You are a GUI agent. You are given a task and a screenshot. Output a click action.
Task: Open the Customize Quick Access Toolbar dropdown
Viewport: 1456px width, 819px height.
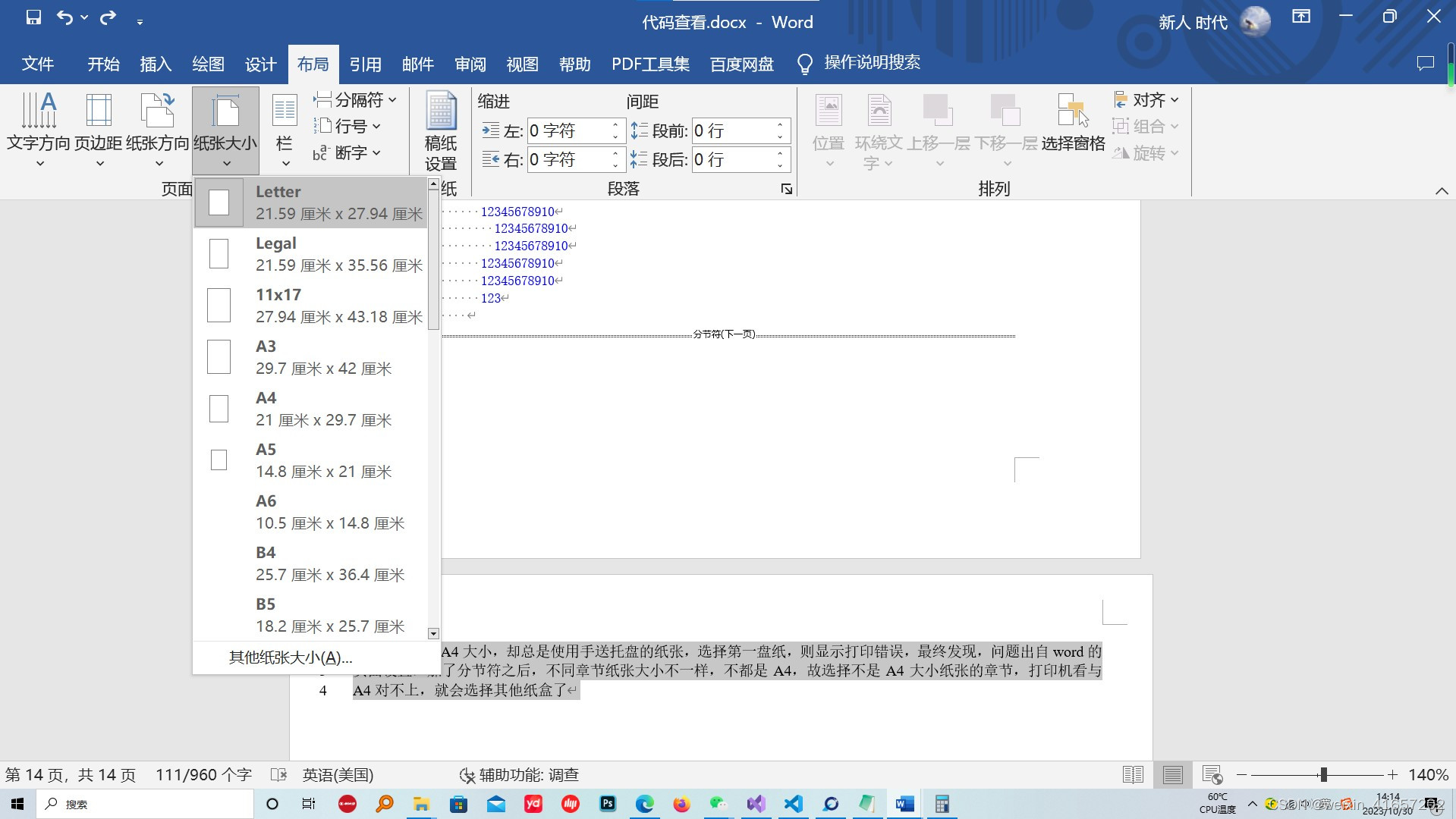[140, 22]
